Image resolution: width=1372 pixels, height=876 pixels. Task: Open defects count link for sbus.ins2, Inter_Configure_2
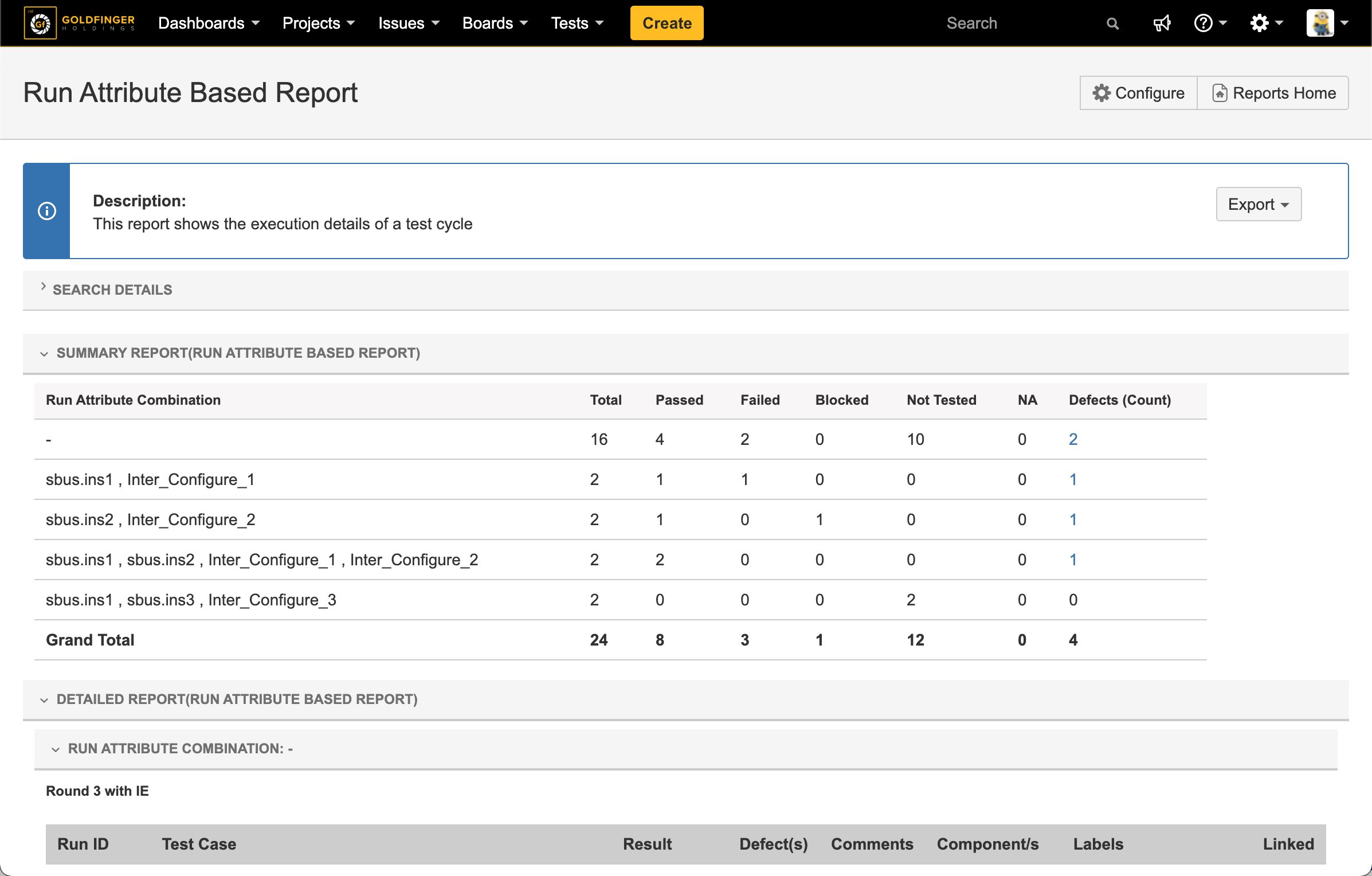pos(1073,519)
